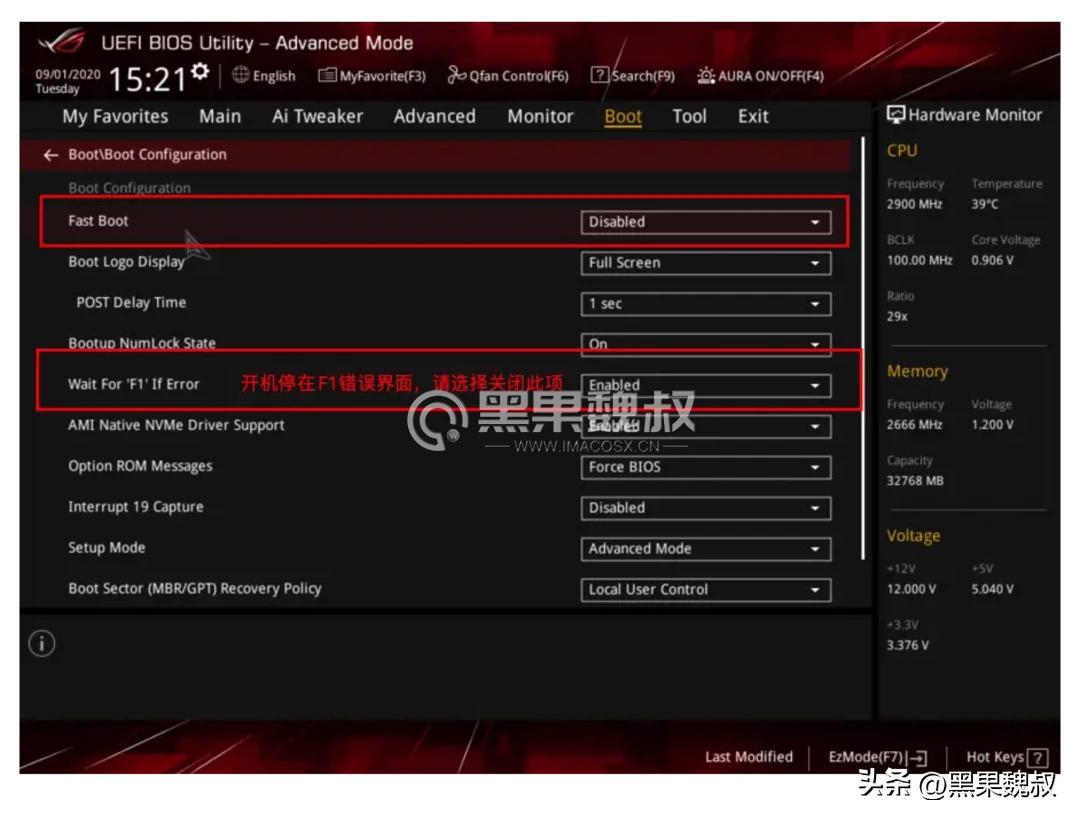This screenshot has width=1080, height=821.
Task: Switch Fast Boot from Disabled state
Action: pyautogui.click(x=706, y=221)
